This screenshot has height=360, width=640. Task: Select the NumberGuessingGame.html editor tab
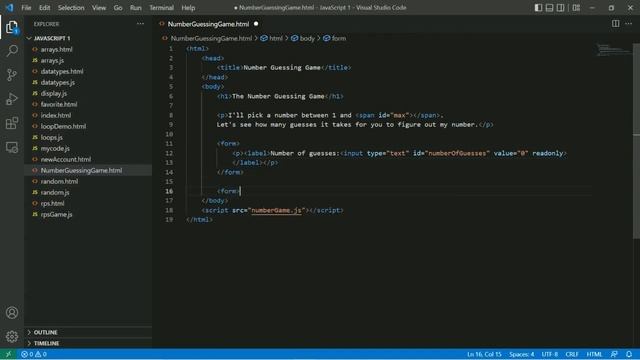tap(208, 24)
